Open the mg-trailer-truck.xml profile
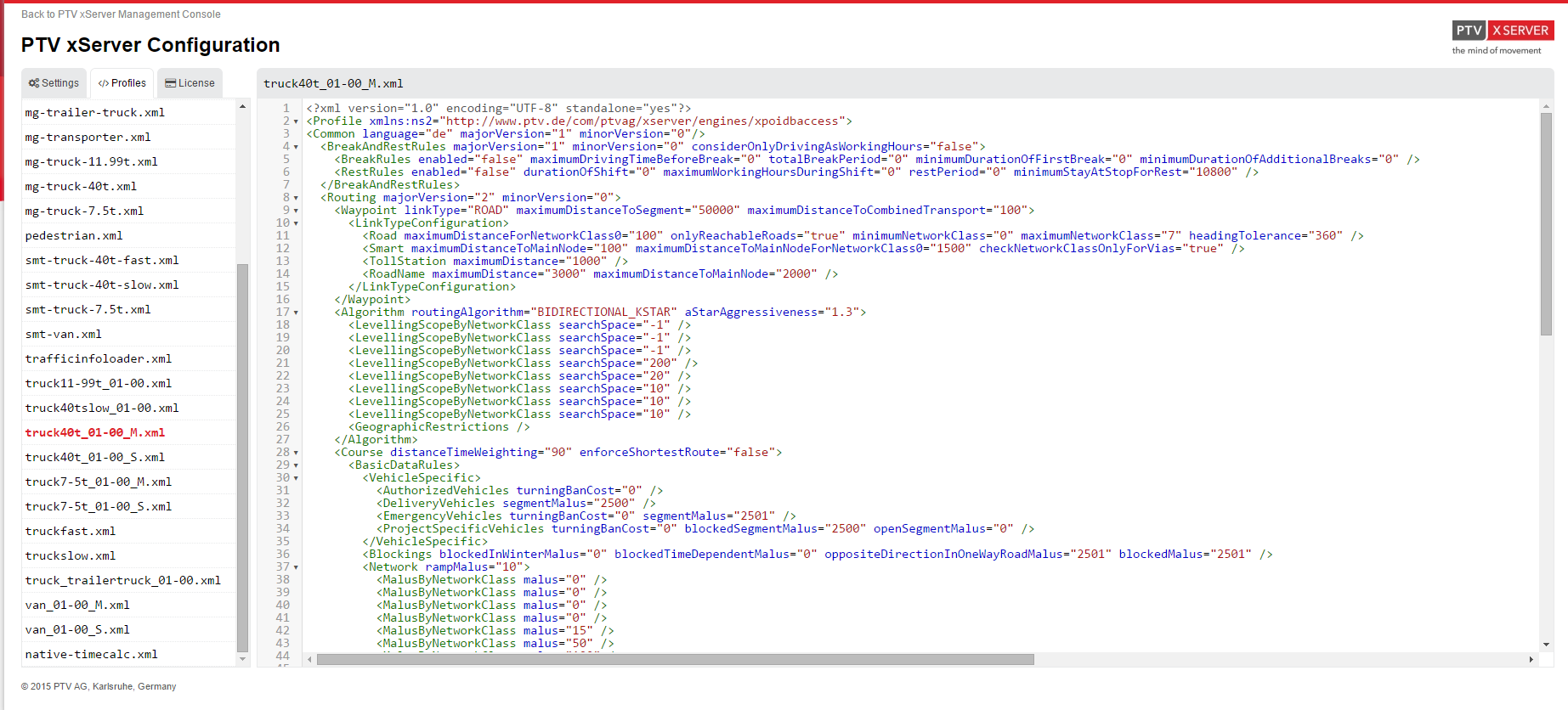Viewport: 1568px width, 710px height. [95, 112]
